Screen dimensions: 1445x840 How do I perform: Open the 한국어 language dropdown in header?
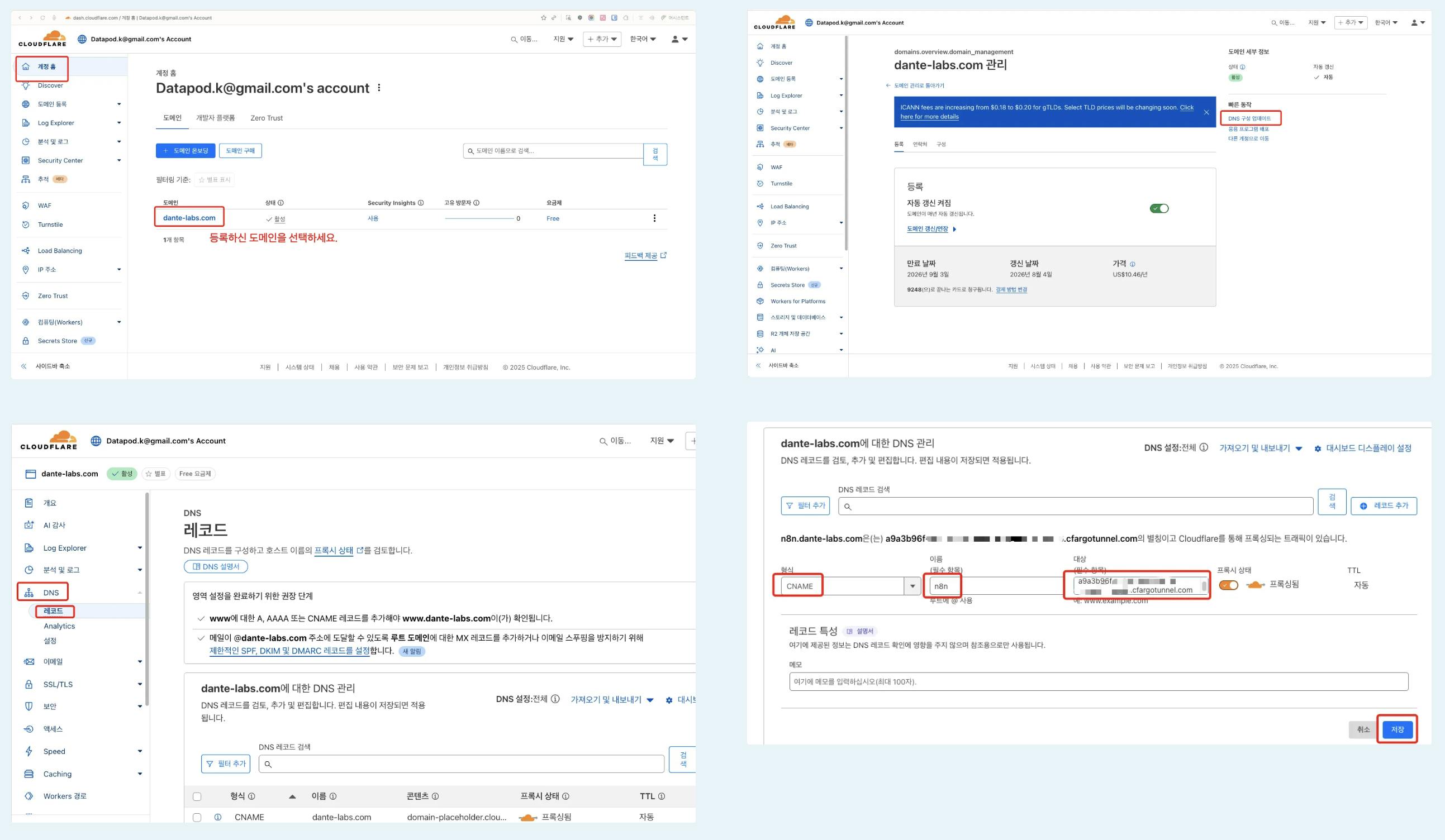(643, 39)
